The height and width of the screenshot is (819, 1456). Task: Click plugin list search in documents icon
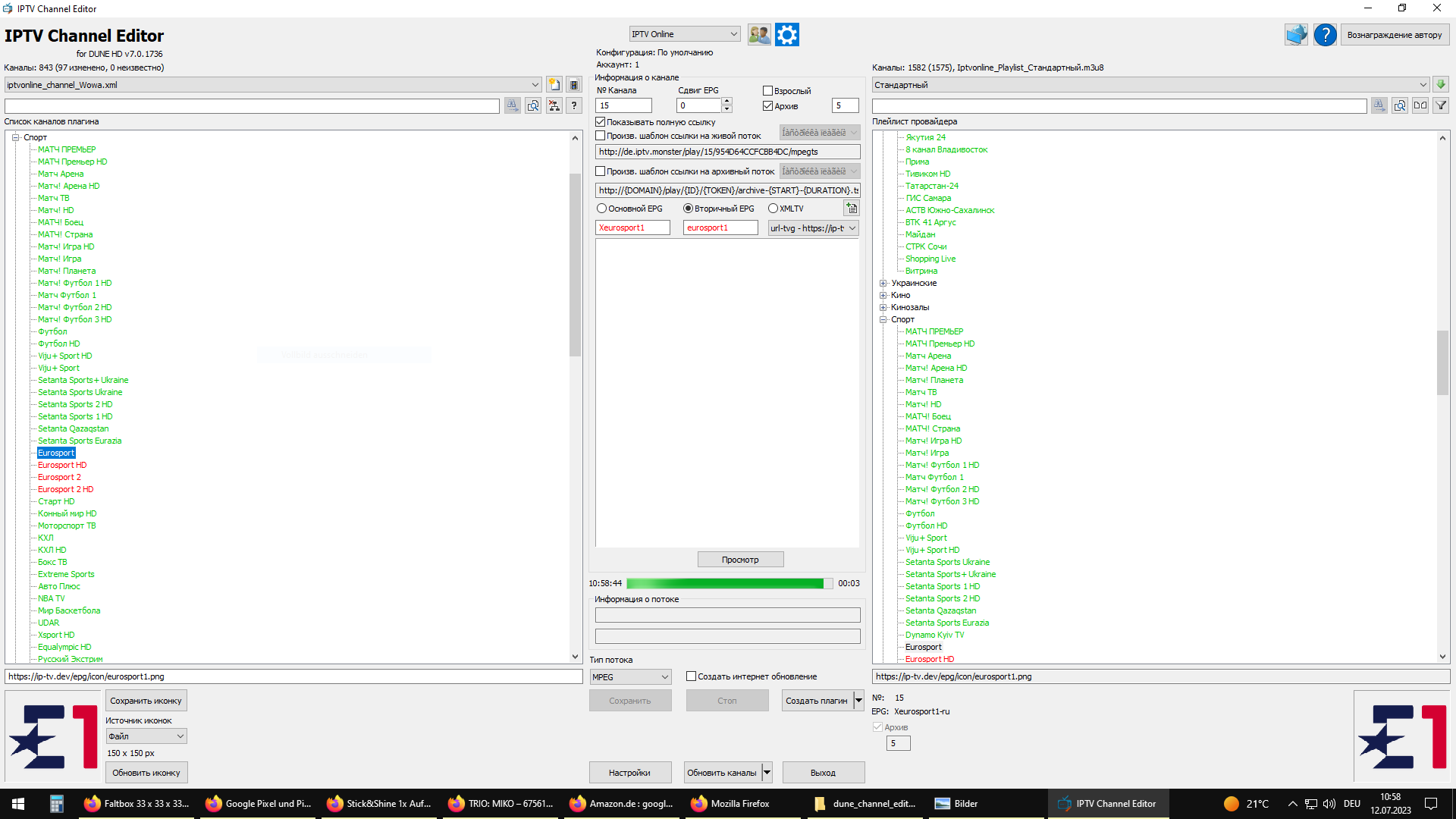pos(533,105)
